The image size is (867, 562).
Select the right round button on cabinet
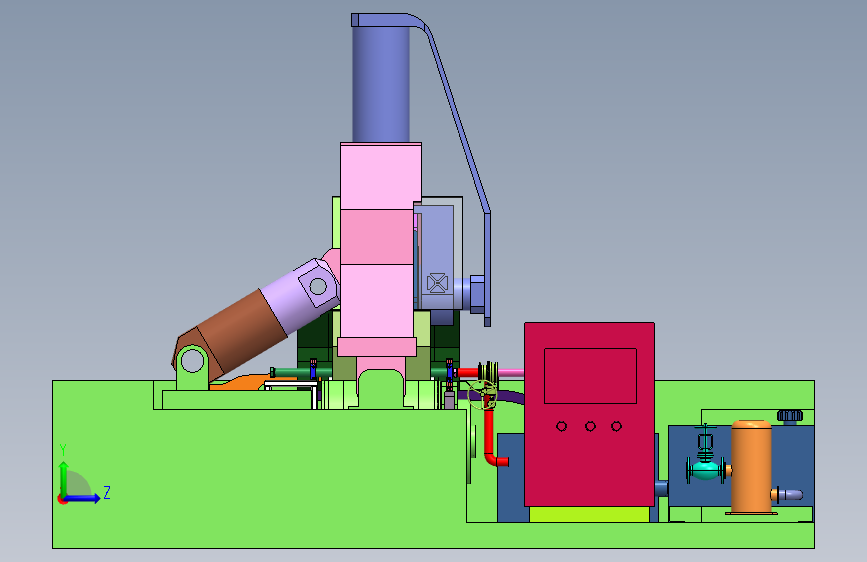coord(617,426)
